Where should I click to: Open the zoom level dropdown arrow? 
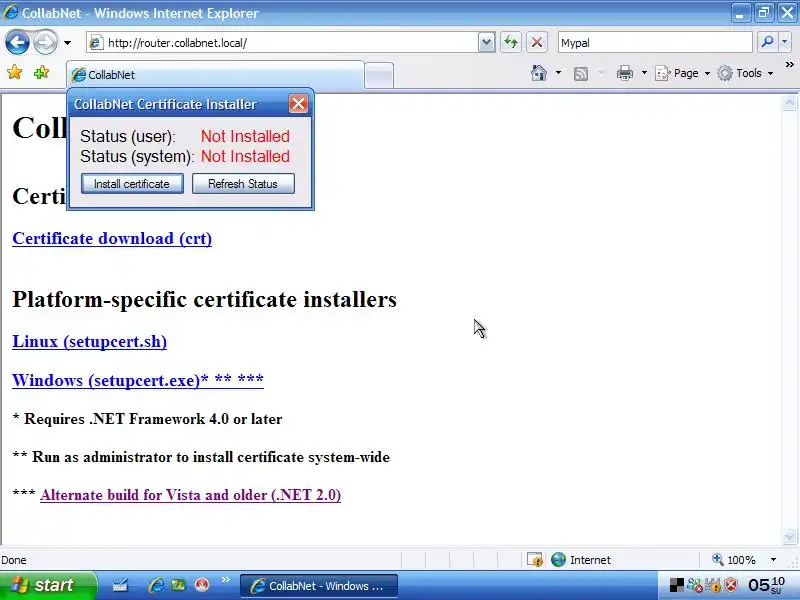pos(773,560)
